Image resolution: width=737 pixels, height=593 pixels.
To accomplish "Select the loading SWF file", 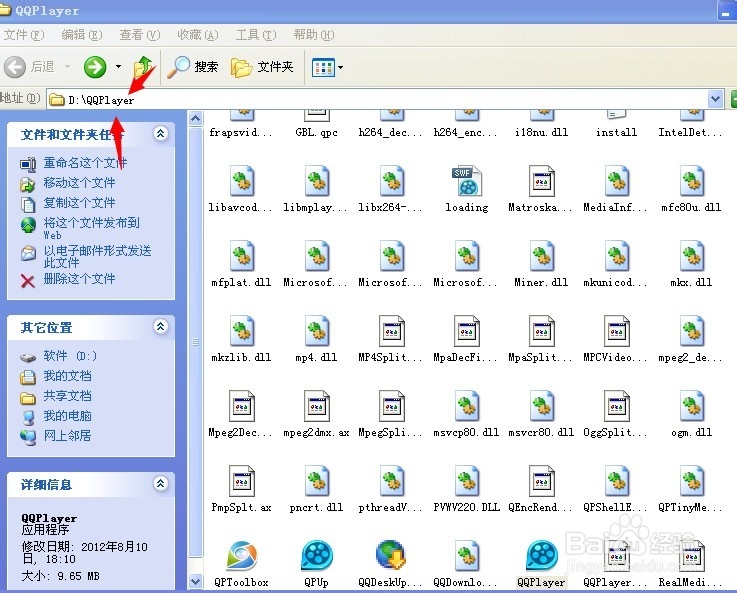I will click(x=466, y=189).
